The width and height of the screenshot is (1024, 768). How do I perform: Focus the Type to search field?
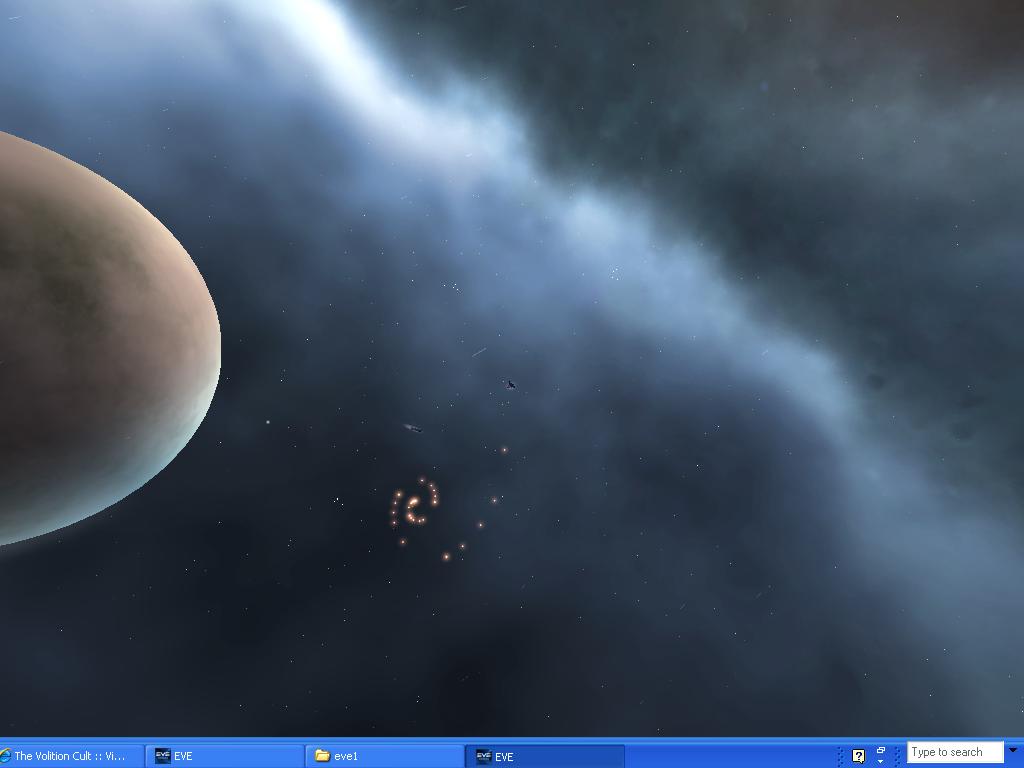[x=955, y=752]
